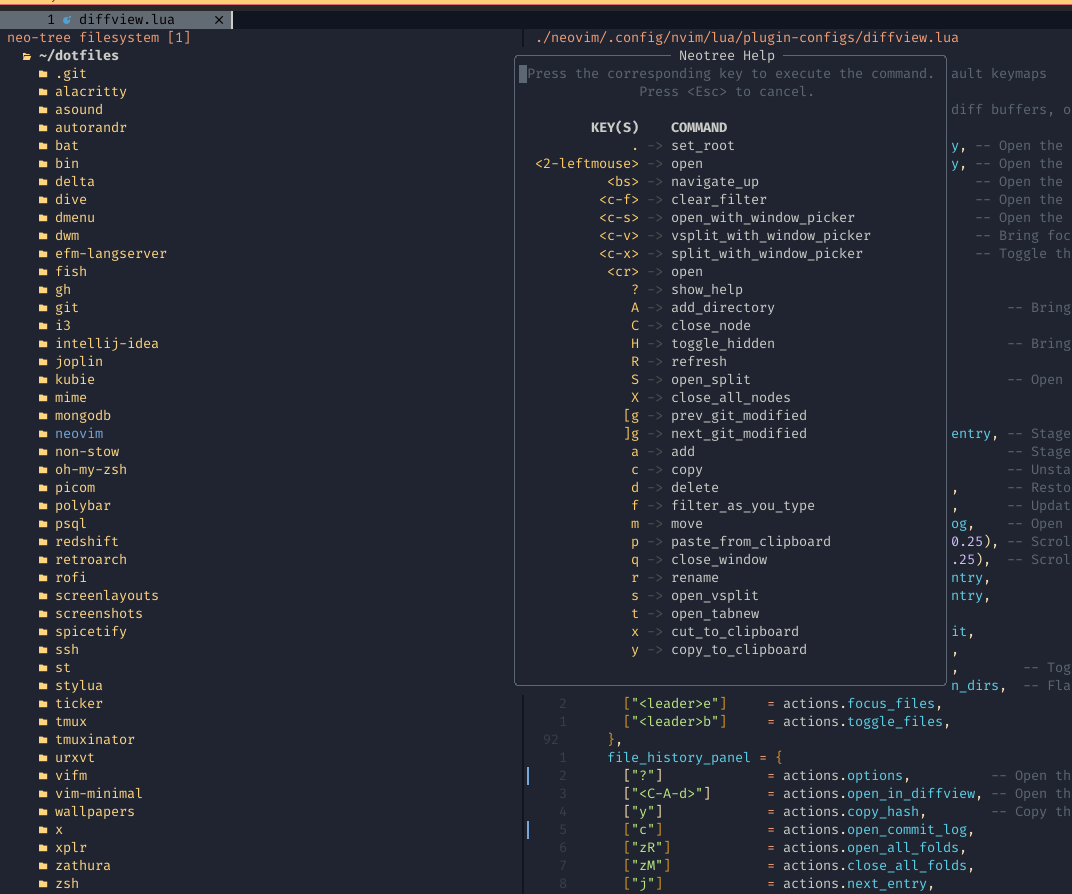Click the folder icon beside efm-langserver
The width and height of the screenshot is (1072, 894).
43,254
